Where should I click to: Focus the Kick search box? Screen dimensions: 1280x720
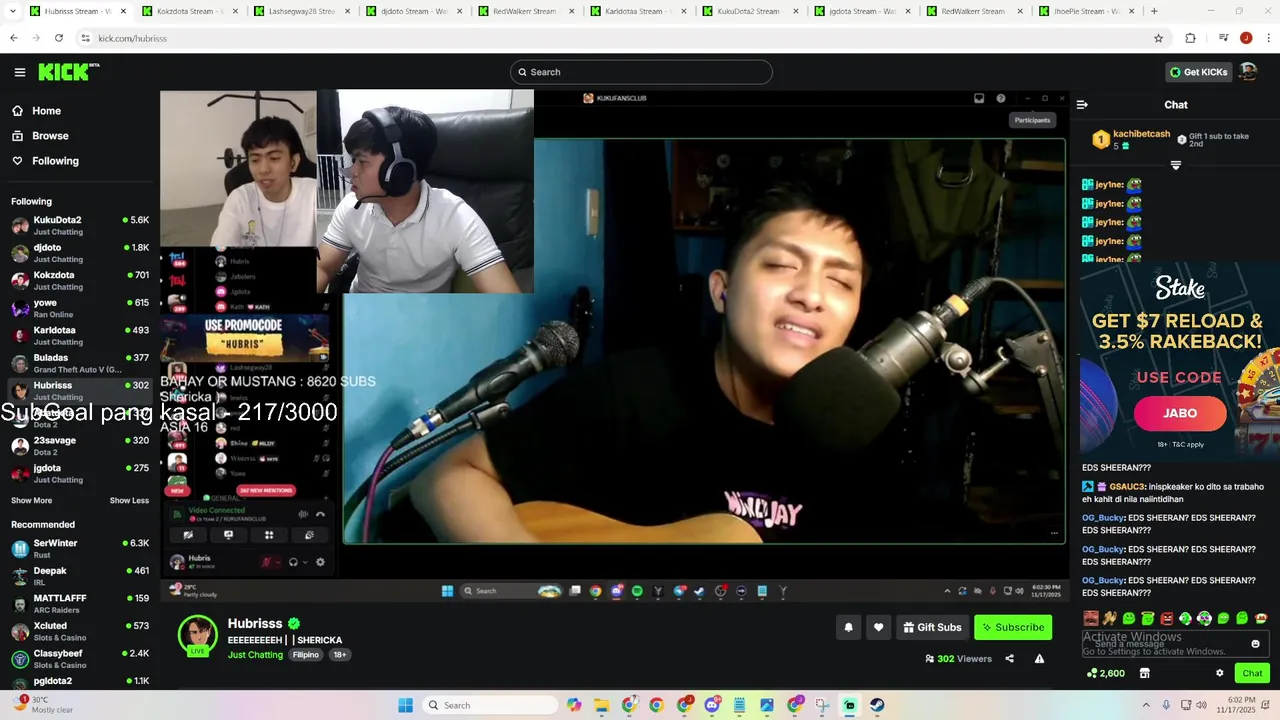pos(641,72)
